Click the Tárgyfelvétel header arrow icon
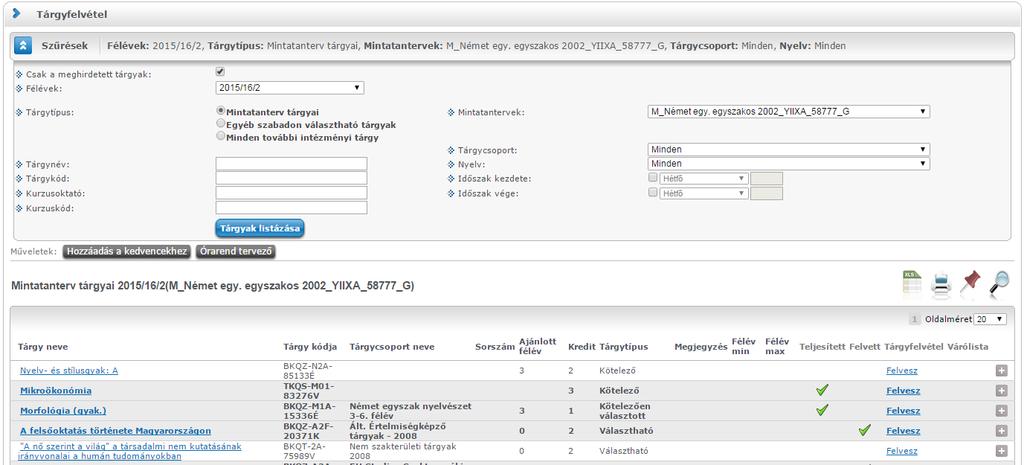Screen dimensions: 1024x465 tap(16, 13)
